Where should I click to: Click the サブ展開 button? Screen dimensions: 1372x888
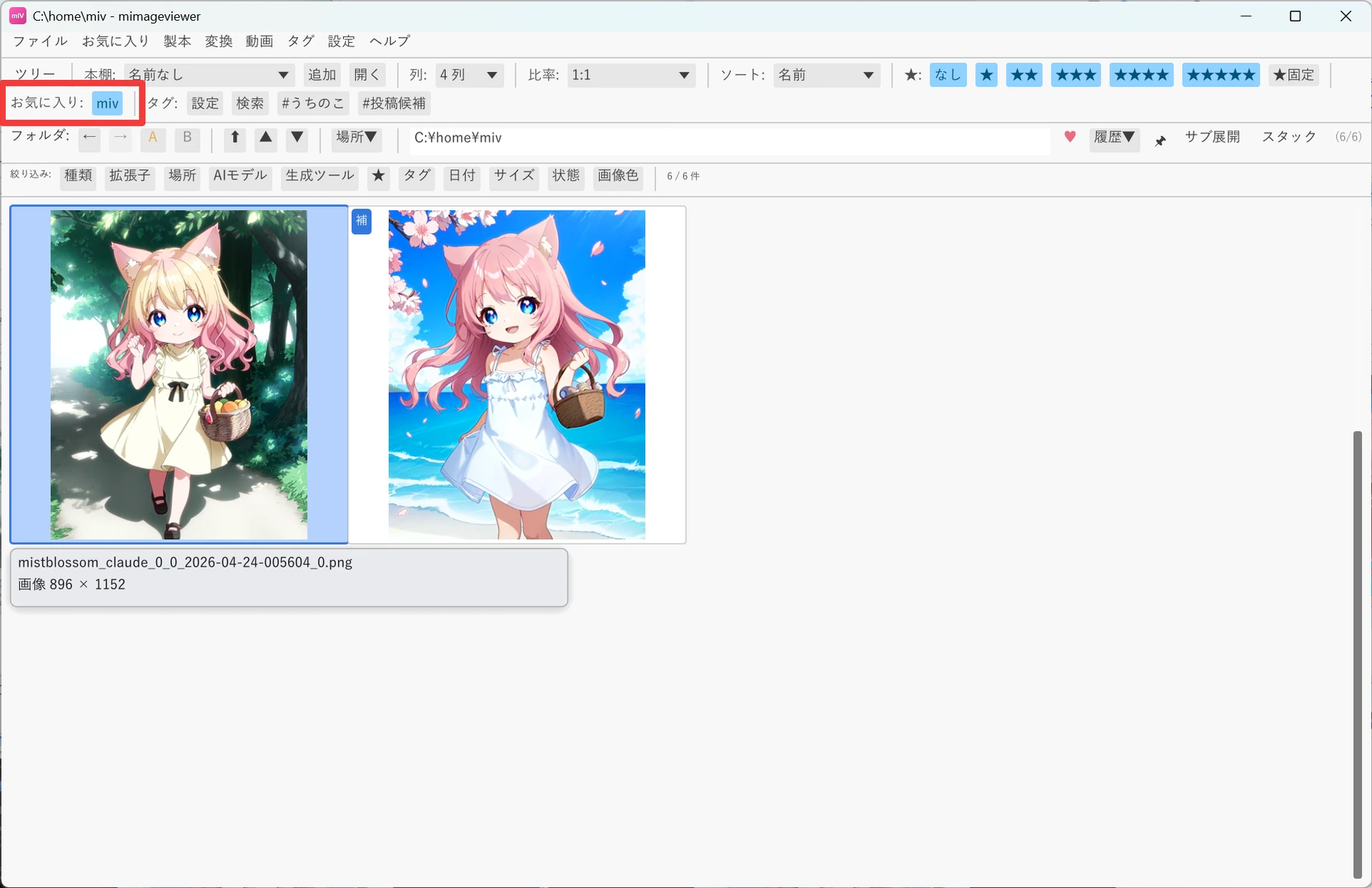pyautogui.click(x=1212, y=137)
